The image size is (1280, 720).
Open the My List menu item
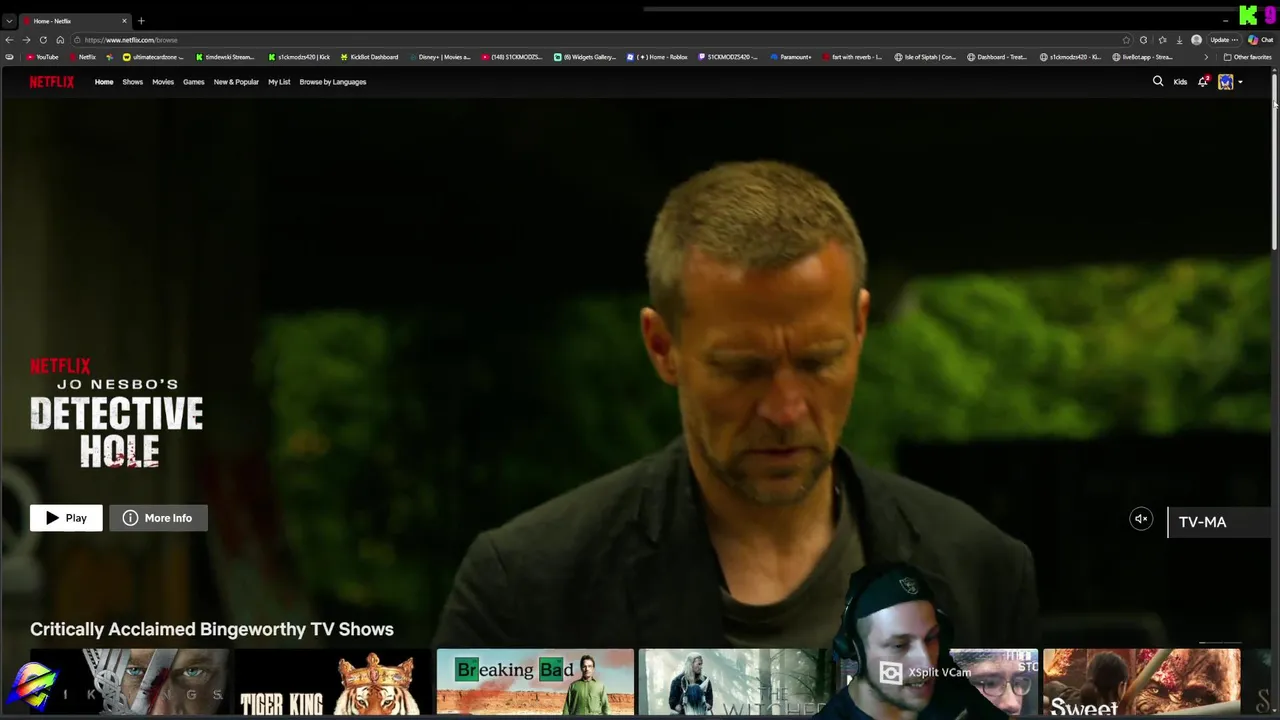coord(279,82)
